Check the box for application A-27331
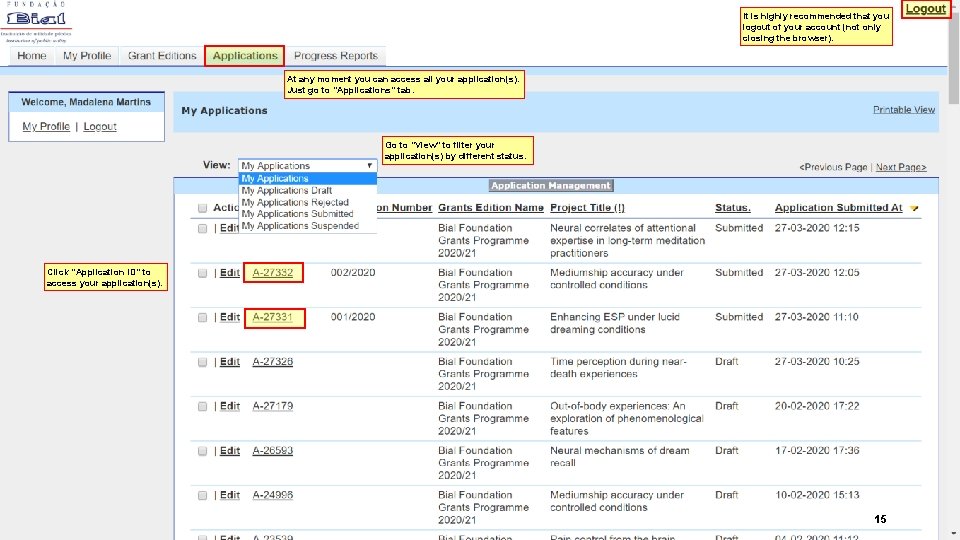This screenshot has height=540, width=960. pos(202,318)
